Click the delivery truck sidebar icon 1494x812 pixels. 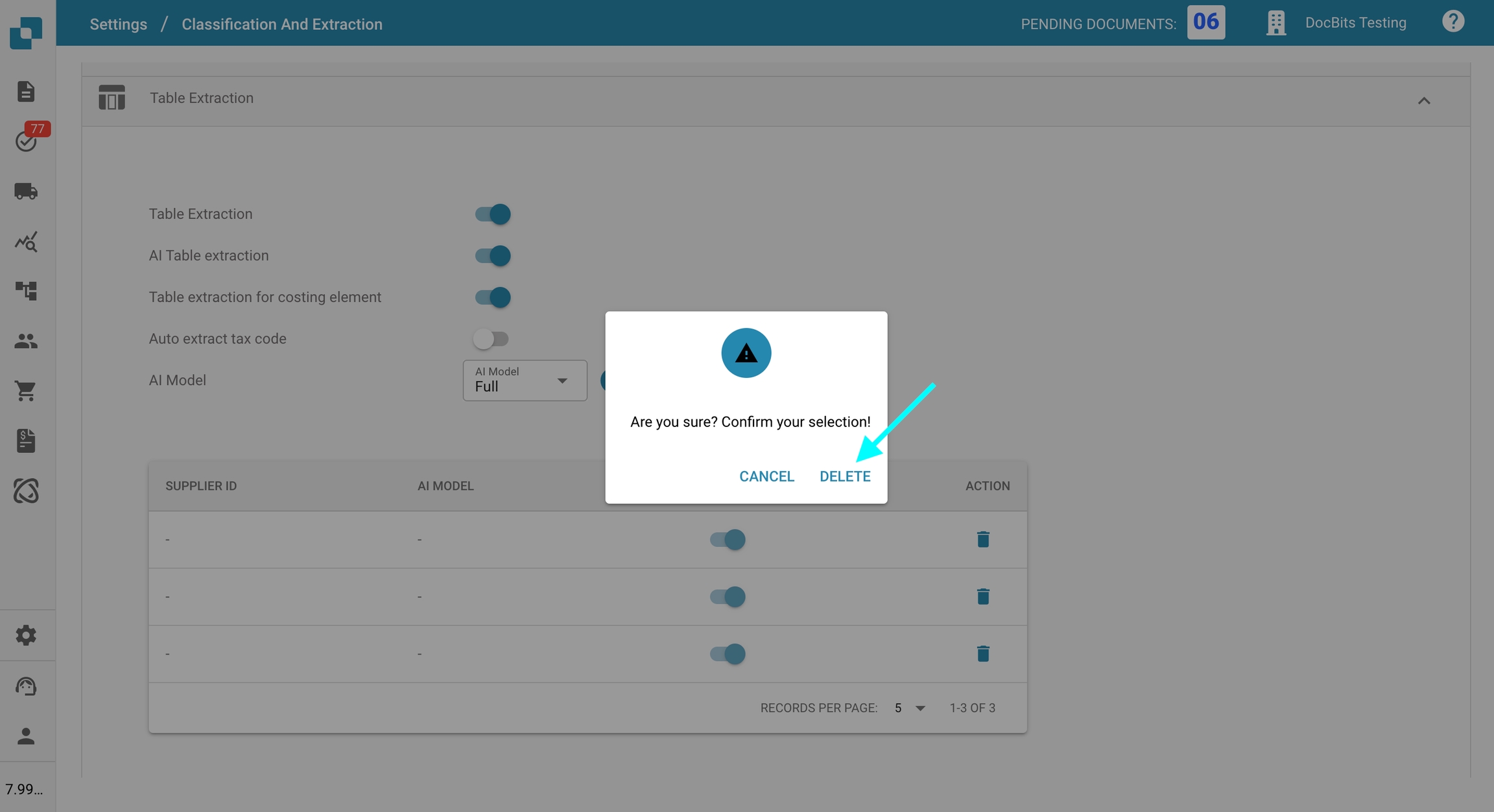pos(26,191)
